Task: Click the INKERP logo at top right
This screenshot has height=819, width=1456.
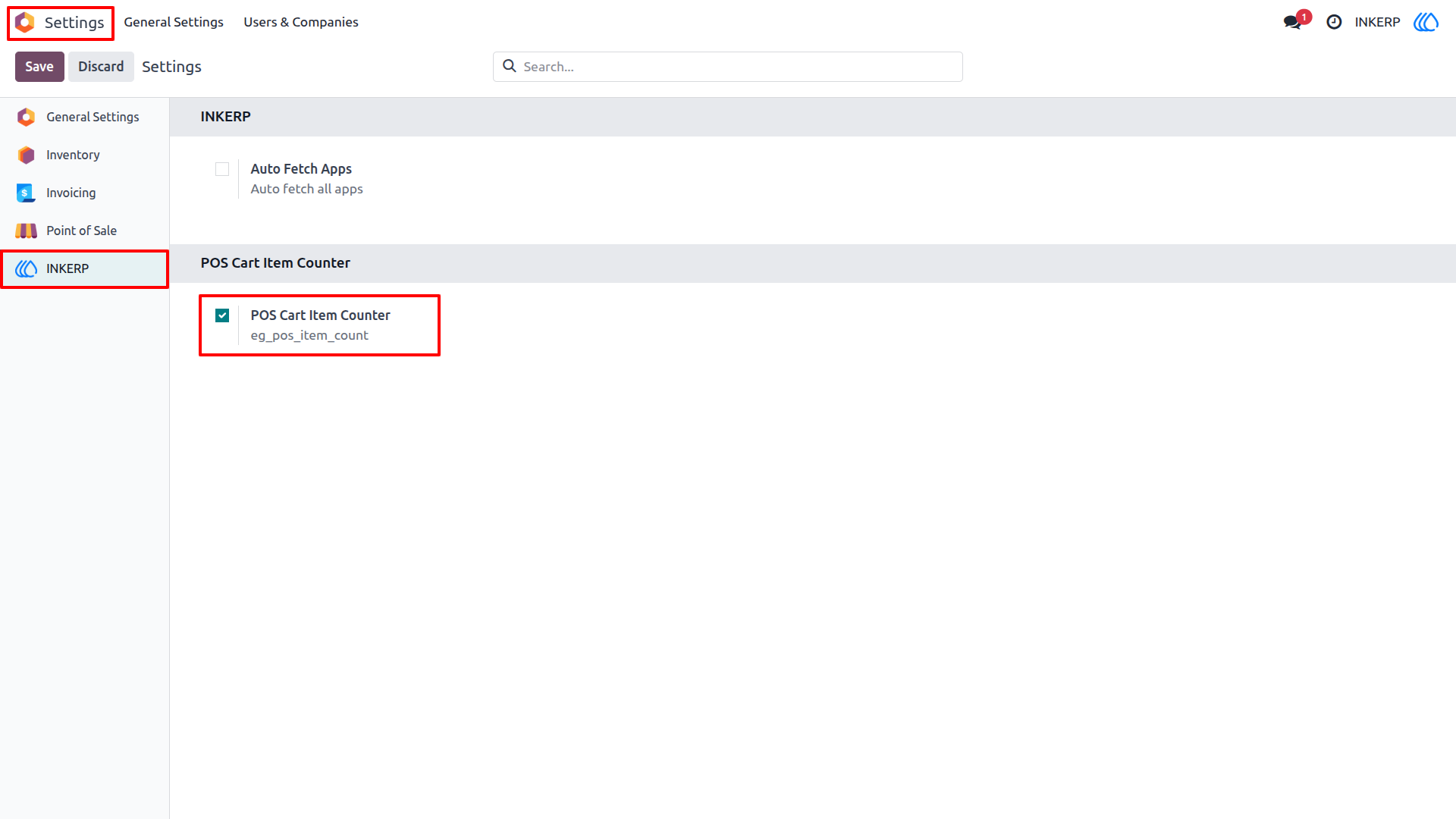Action: coord(1426,22)
